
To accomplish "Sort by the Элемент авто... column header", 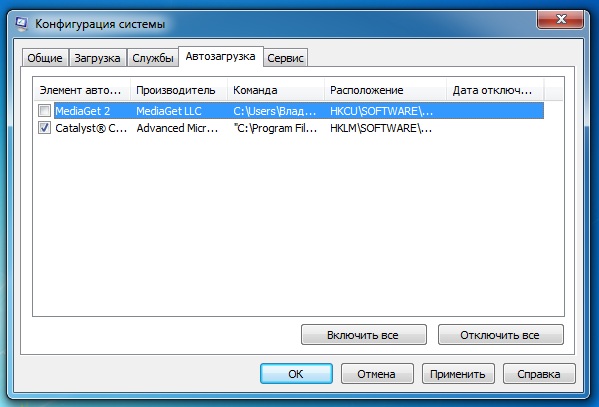I will [82, 90].
